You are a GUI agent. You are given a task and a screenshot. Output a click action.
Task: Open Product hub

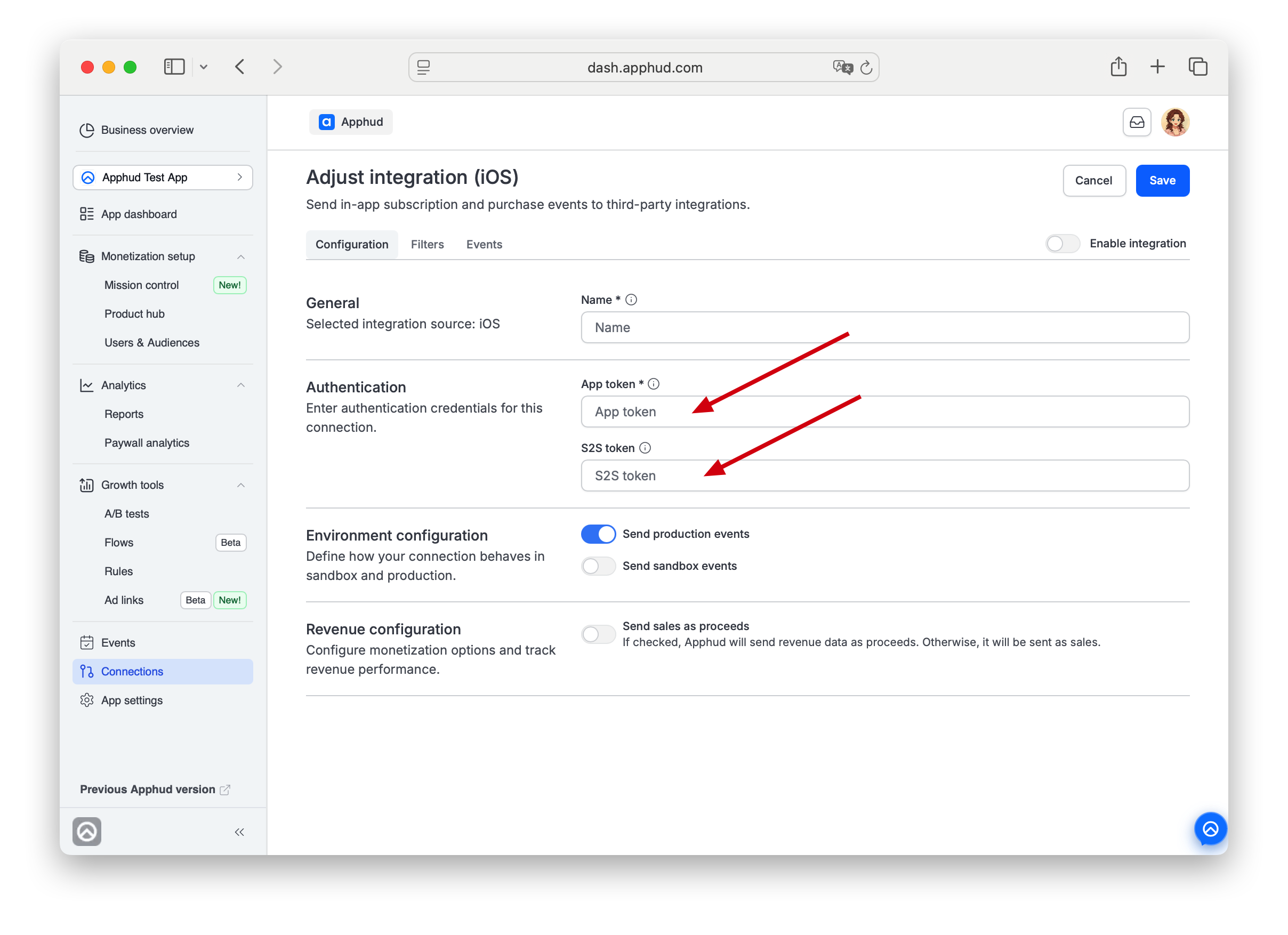coord(134,314)
